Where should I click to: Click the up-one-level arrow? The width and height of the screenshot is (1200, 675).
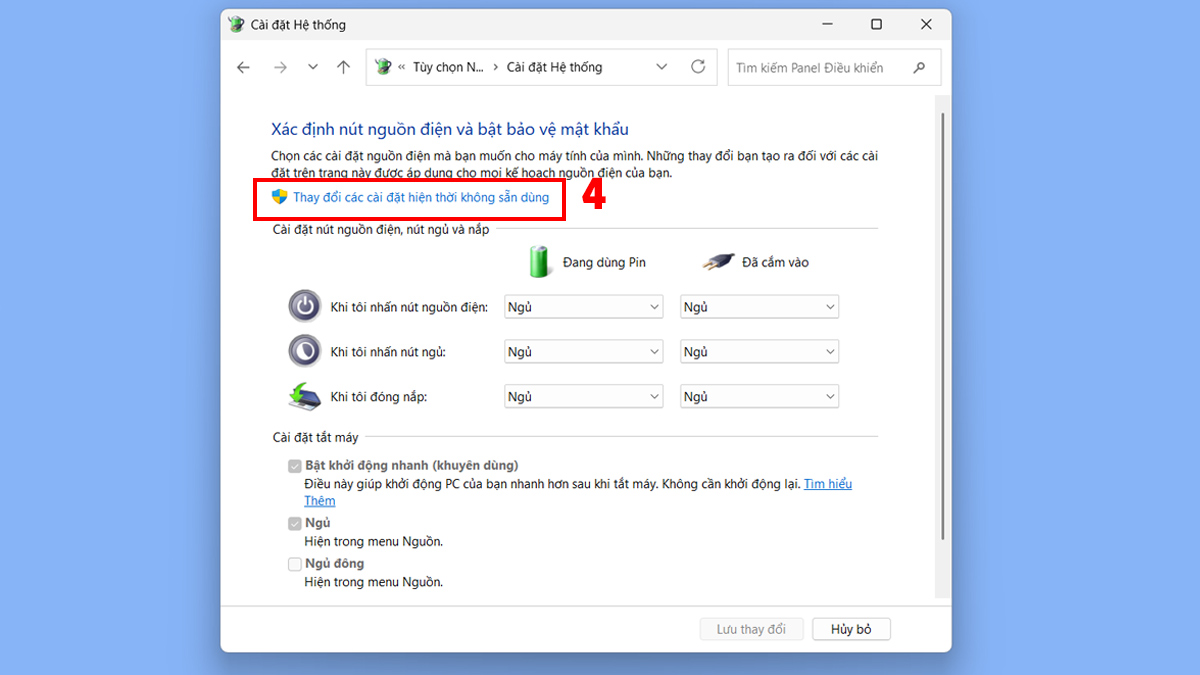click(343, 67)
